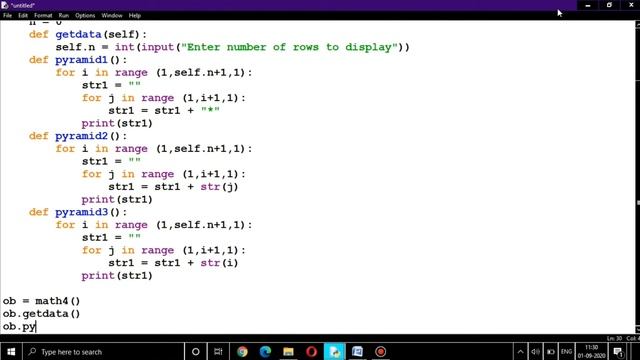Click on def pyramid2() line
640x360 pixels.
coord(78,136)
